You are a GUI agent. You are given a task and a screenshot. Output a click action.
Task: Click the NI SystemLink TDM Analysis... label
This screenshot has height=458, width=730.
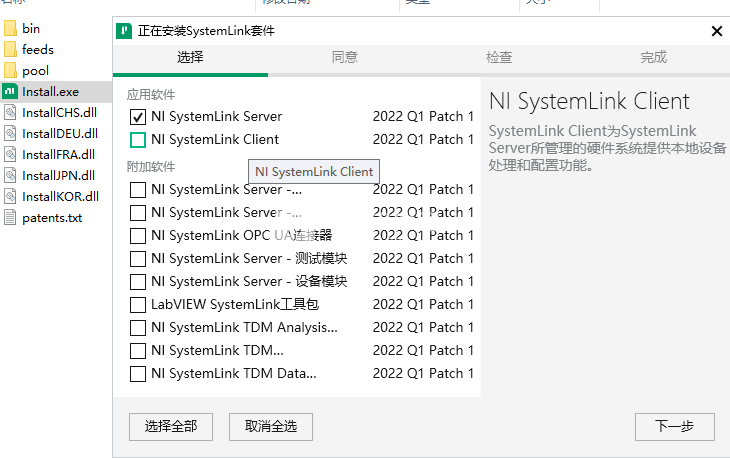[x=244, y=328]
